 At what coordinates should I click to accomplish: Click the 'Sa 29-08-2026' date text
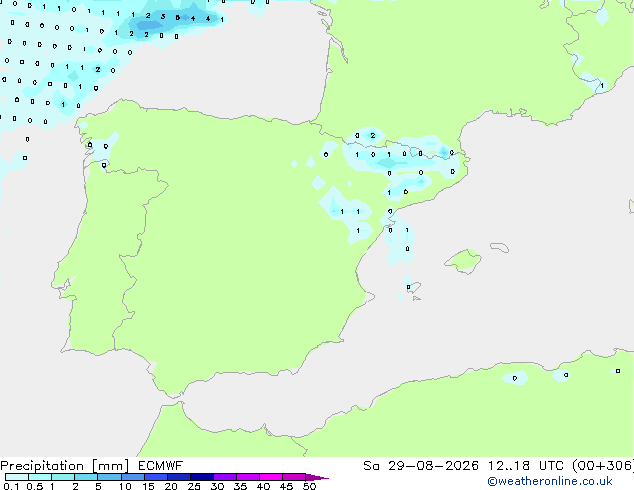pyautogui.click(x=421, y=466)
